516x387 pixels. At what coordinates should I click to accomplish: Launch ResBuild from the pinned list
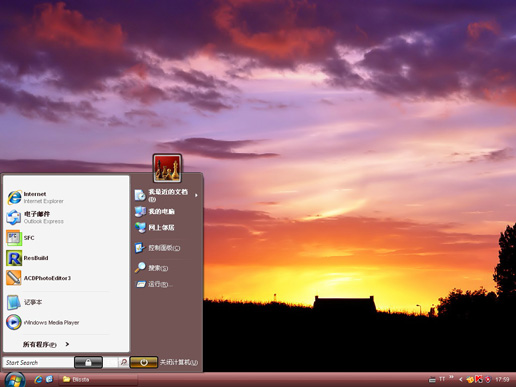[27, 258]
